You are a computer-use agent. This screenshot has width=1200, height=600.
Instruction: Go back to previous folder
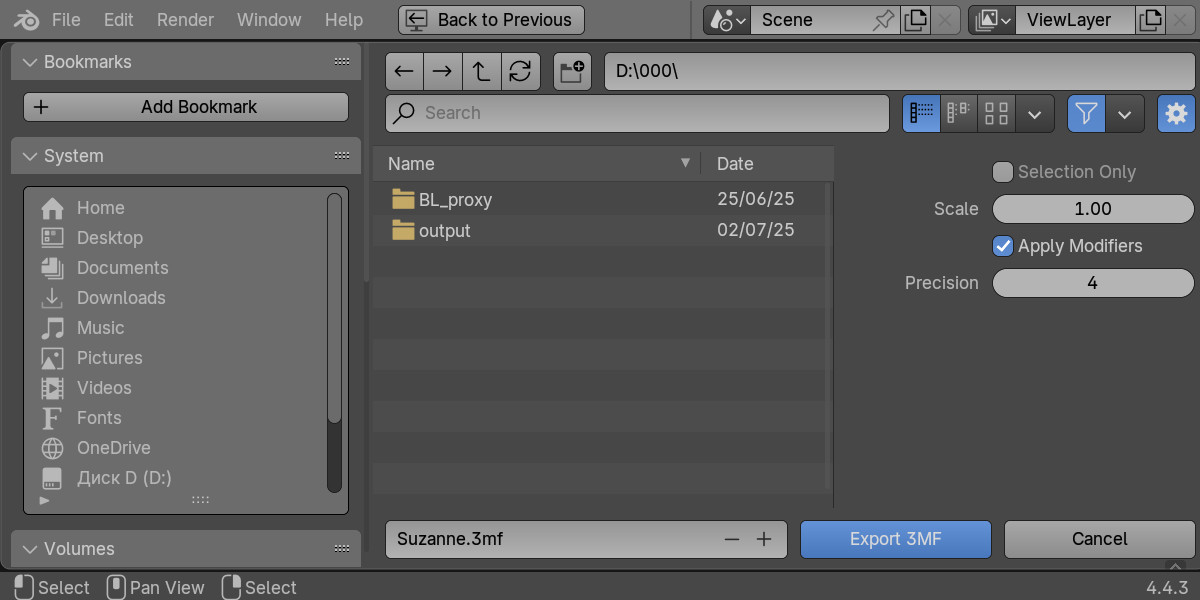404,71
